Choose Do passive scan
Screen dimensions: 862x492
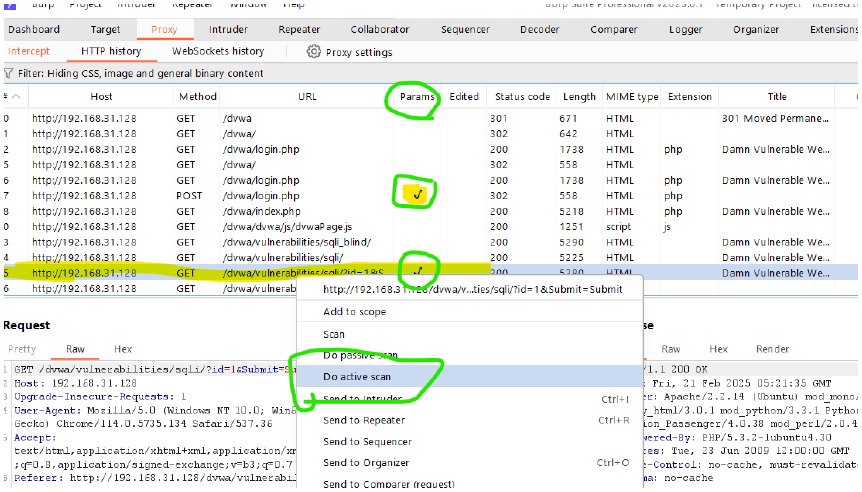[x=360, y=355]
